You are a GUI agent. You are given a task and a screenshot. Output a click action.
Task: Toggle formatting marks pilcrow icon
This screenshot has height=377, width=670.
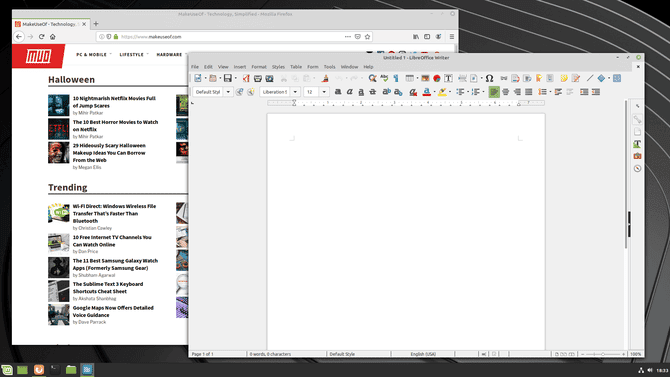coord(396,78)
